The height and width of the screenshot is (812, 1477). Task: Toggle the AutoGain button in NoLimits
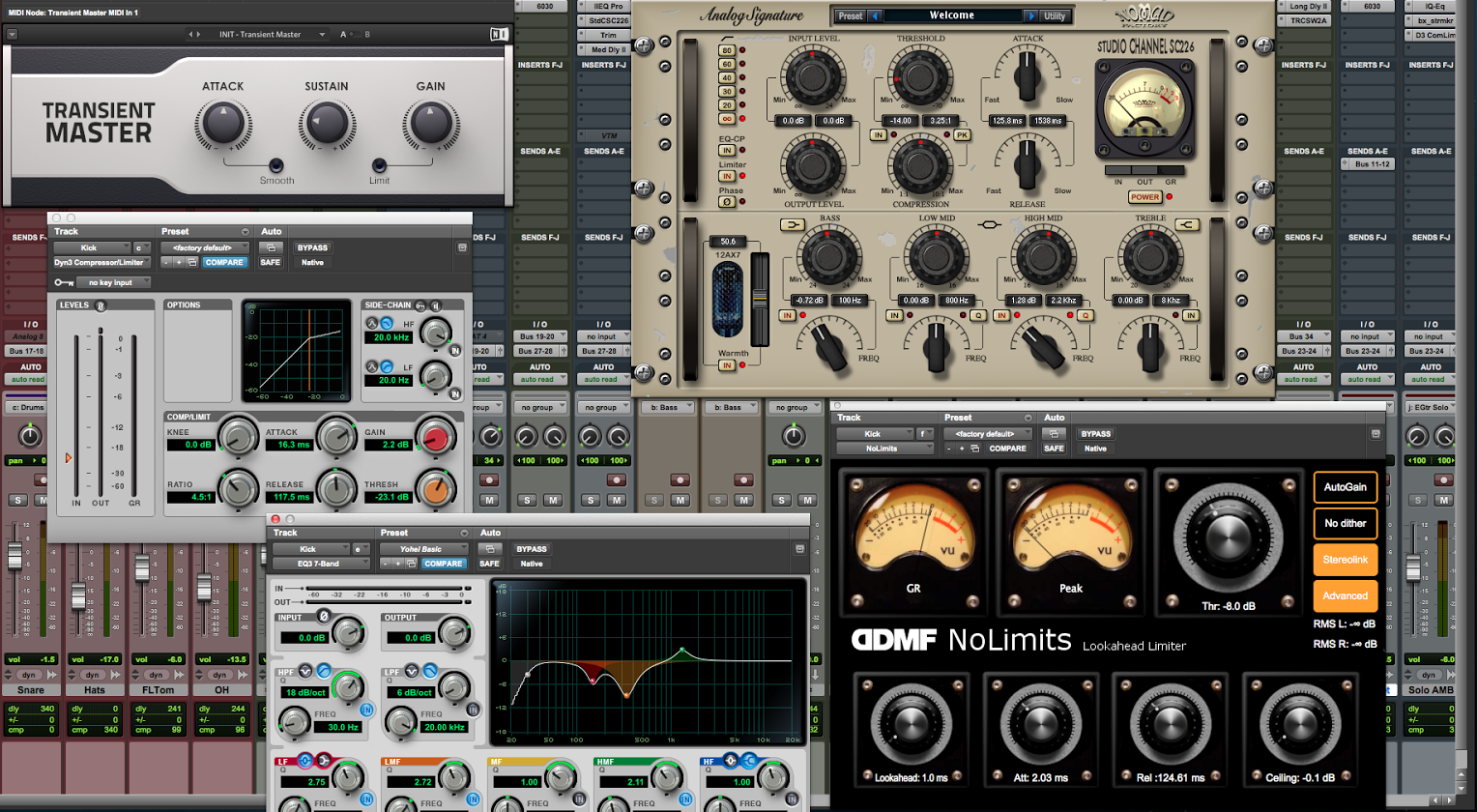[x=1345, y=487]
